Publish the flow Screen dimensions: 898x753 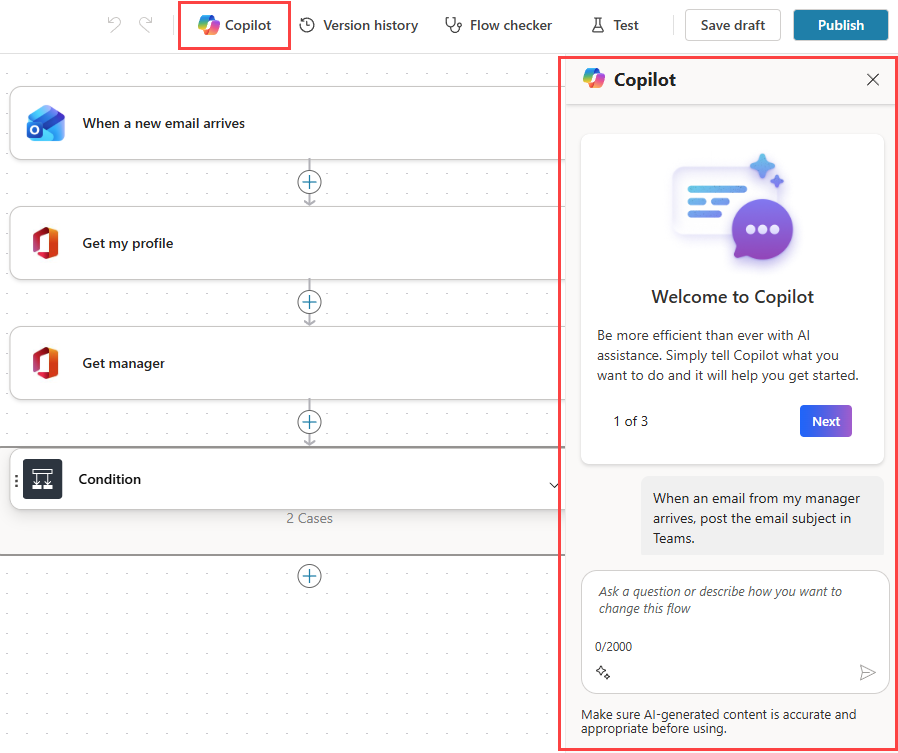click(x=840, y=25)
